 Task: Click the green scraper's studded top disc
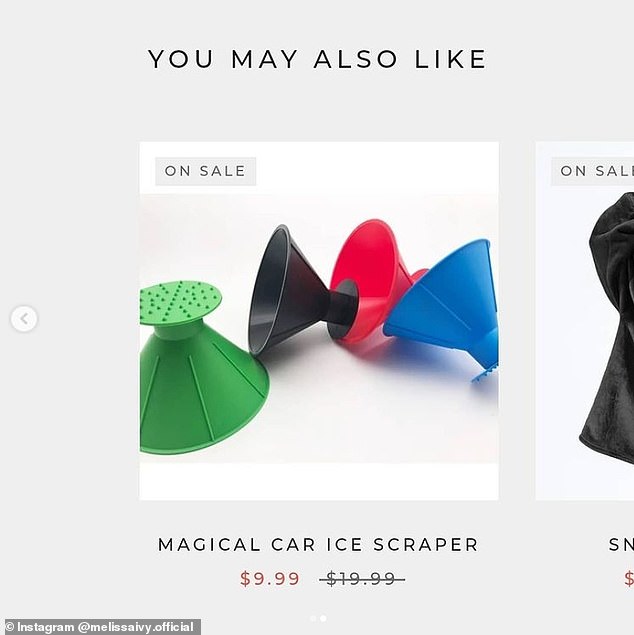click(181, 303)
